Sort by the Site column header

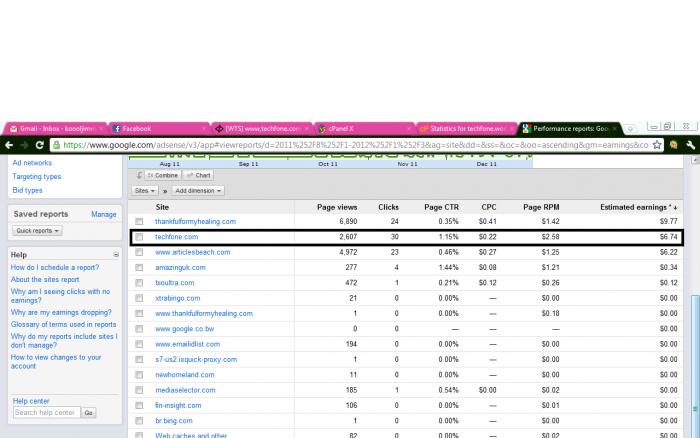coord(162,207)
